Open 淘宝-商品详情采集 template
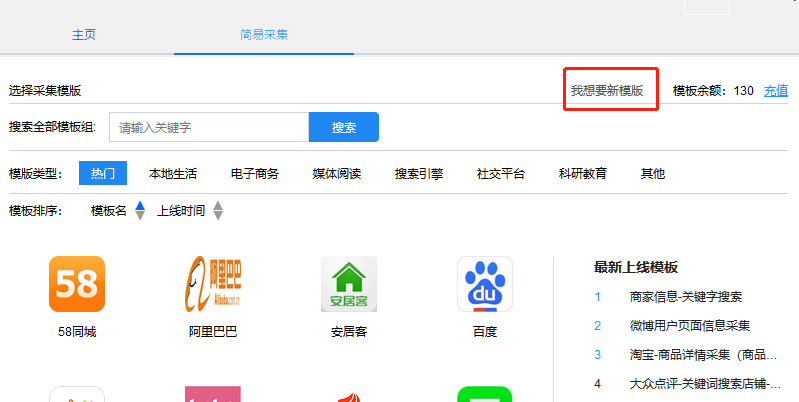The height and width of the screenshot is (402, 799). click(x=703, y=355)
